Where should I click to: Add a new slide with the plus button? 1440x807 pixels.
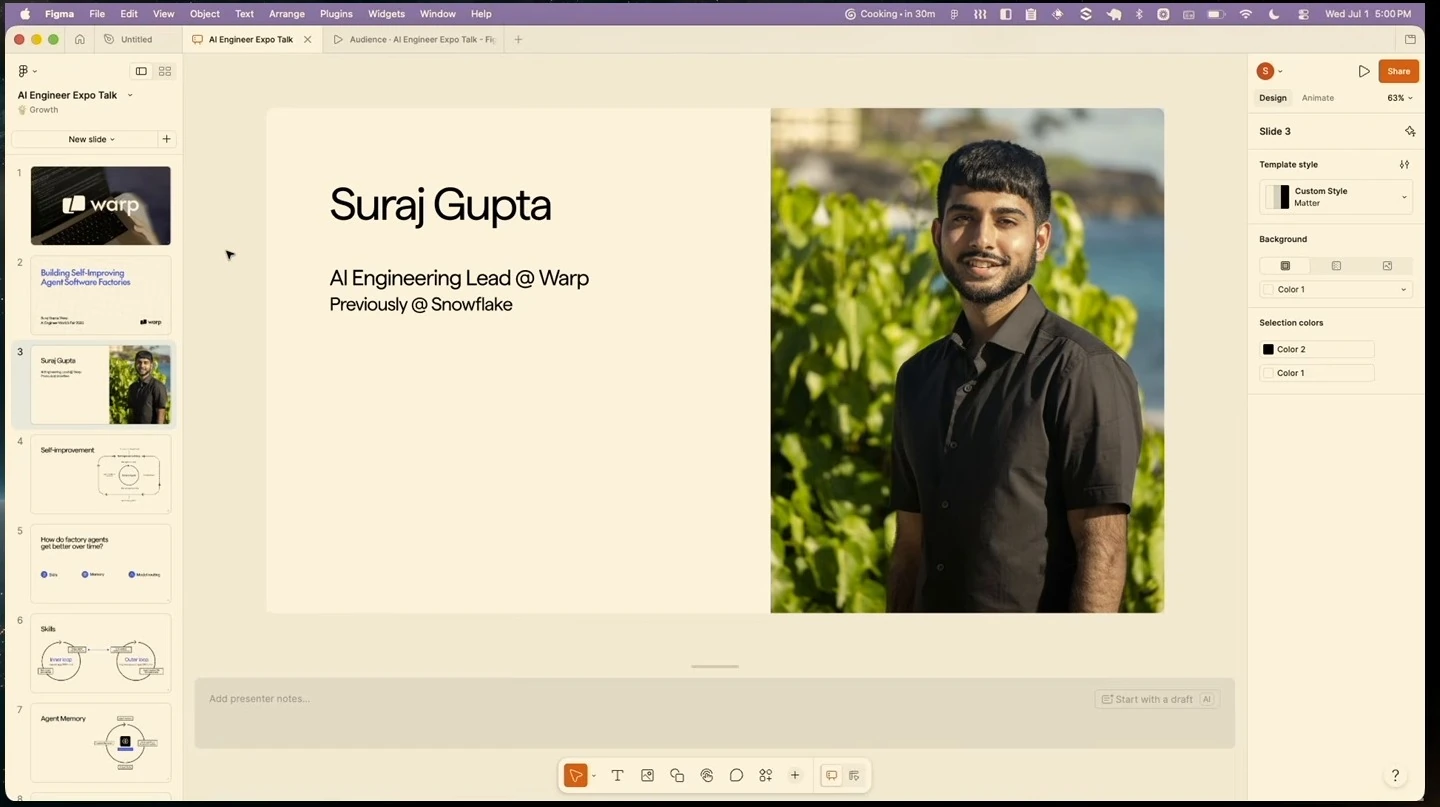pos(166,139)
